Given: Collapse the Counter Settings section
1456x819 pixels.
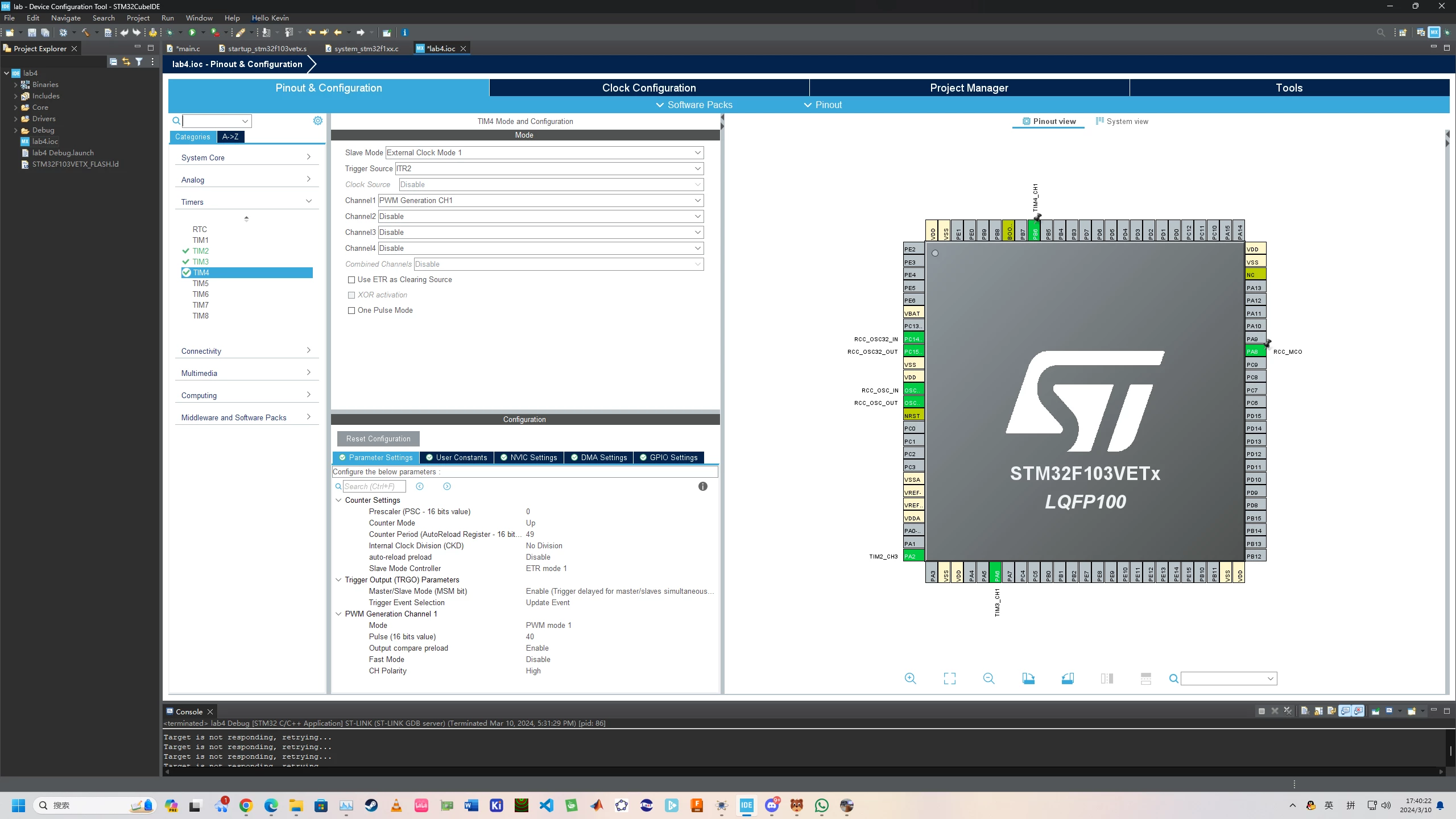Looking at the screenshot, I should pyautogui.click(x=338, y=500).
